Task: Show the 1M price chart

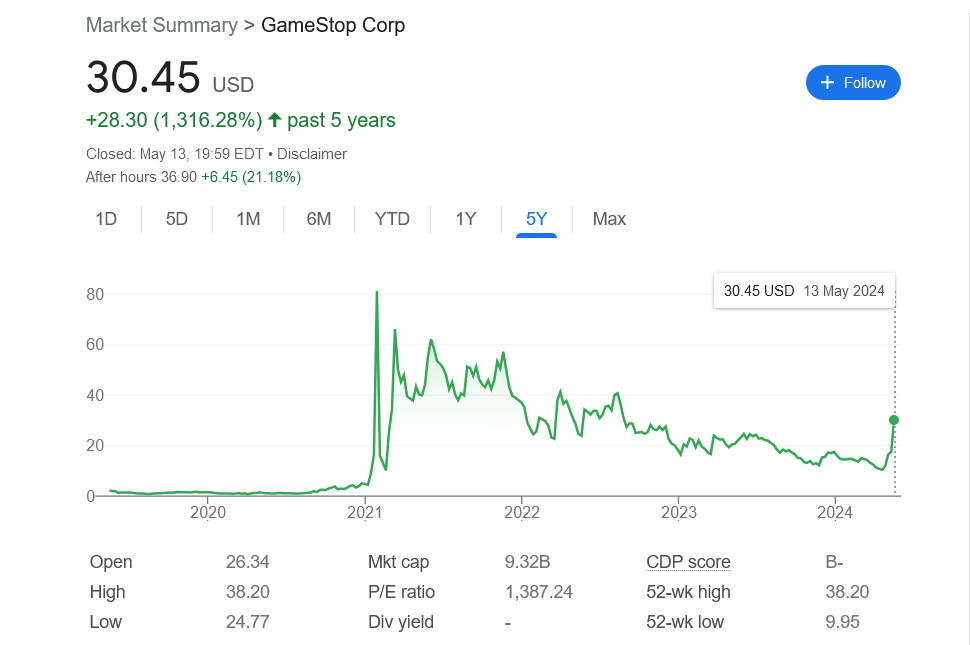Action: pos(248,219)
